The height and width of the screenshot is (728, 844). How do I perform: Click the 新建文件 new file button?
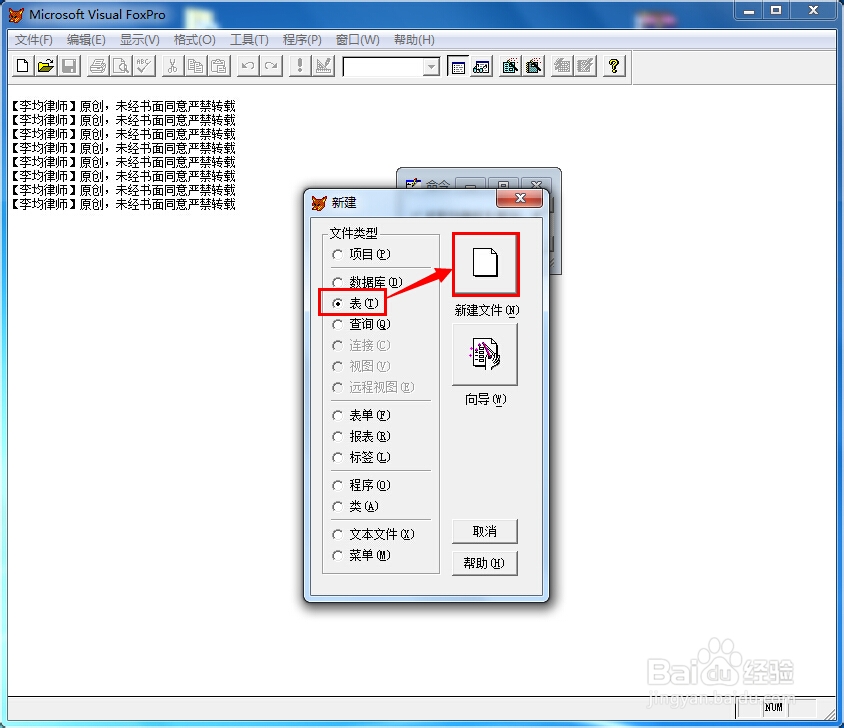486,264
